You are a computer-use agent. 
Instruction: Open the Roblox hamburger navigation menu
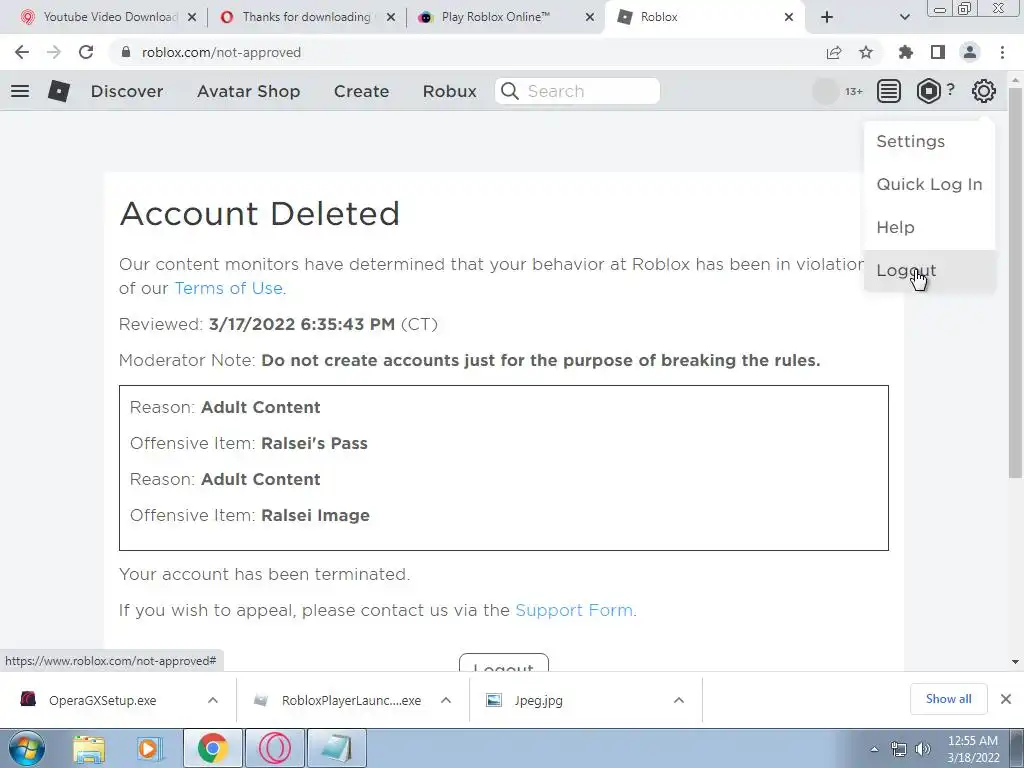tap(20, 91)
